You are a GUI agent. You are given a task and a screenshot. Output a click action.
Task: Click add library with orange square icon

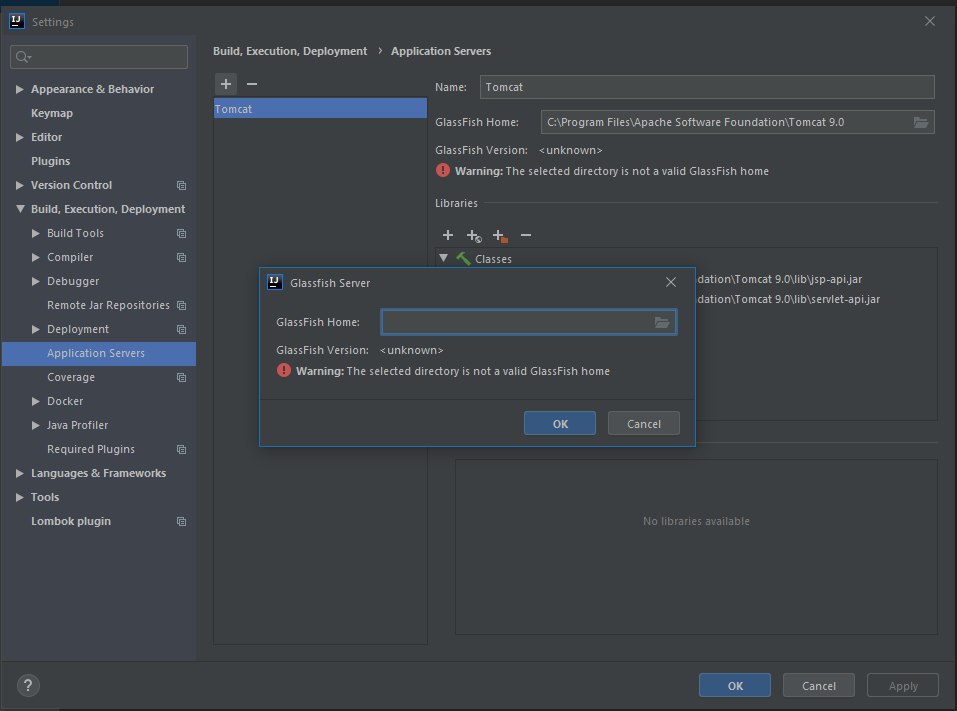coord(500,236)
